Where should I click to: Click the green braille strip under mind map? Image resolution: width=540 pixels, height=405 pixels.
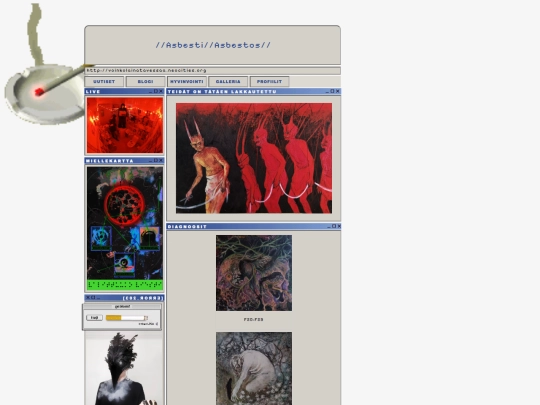125,285
